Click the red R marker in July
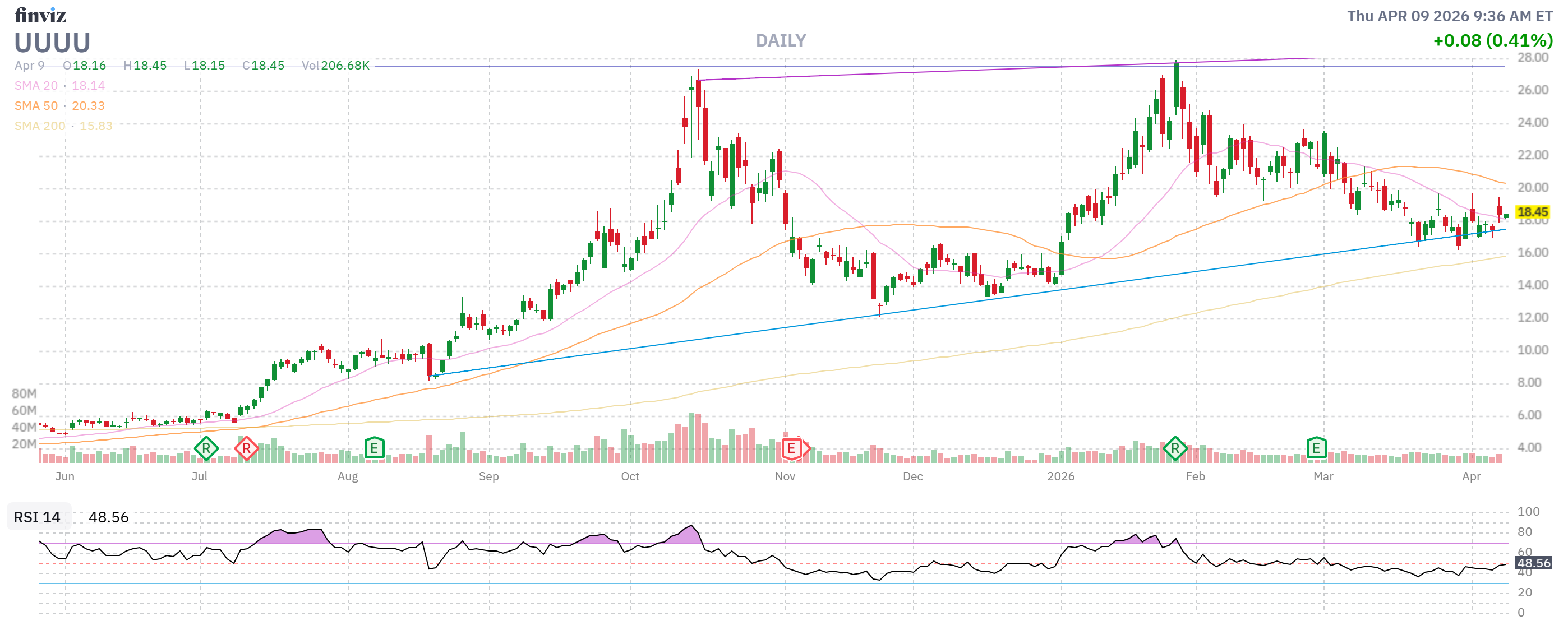 [247, 450]
